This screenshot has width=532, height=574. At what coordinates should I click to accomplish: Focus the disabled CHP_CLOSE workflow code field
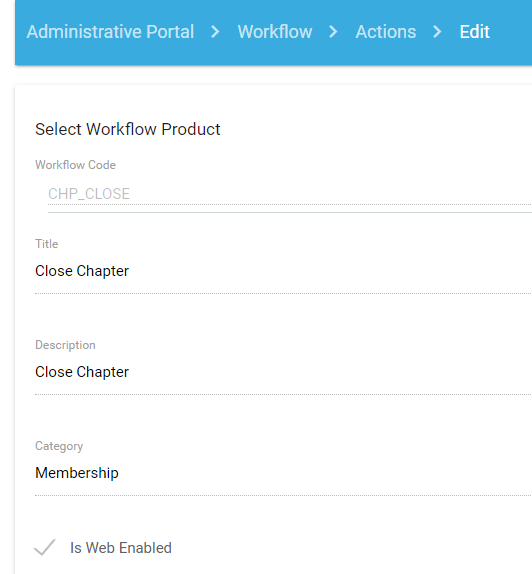(290, 194)
